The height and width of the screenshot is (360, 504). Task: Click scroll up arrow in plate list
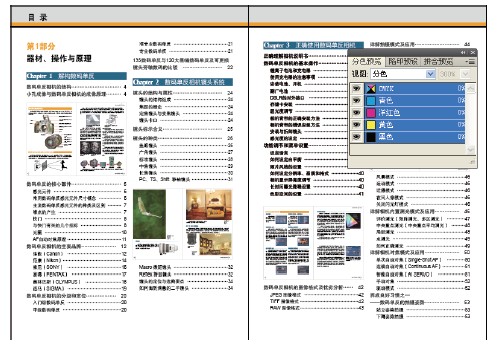click(x=470, y=88)
